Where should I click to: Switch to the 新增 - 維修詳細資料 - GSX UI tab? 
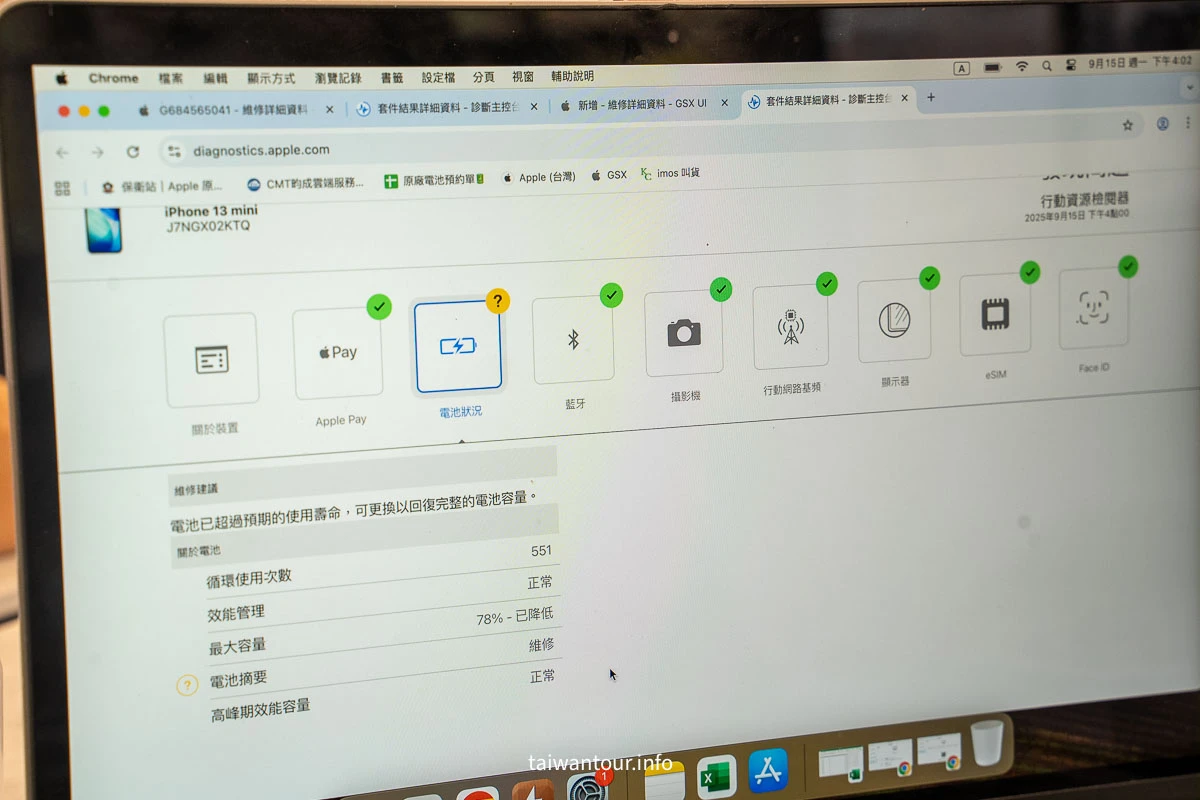[640, 103]
